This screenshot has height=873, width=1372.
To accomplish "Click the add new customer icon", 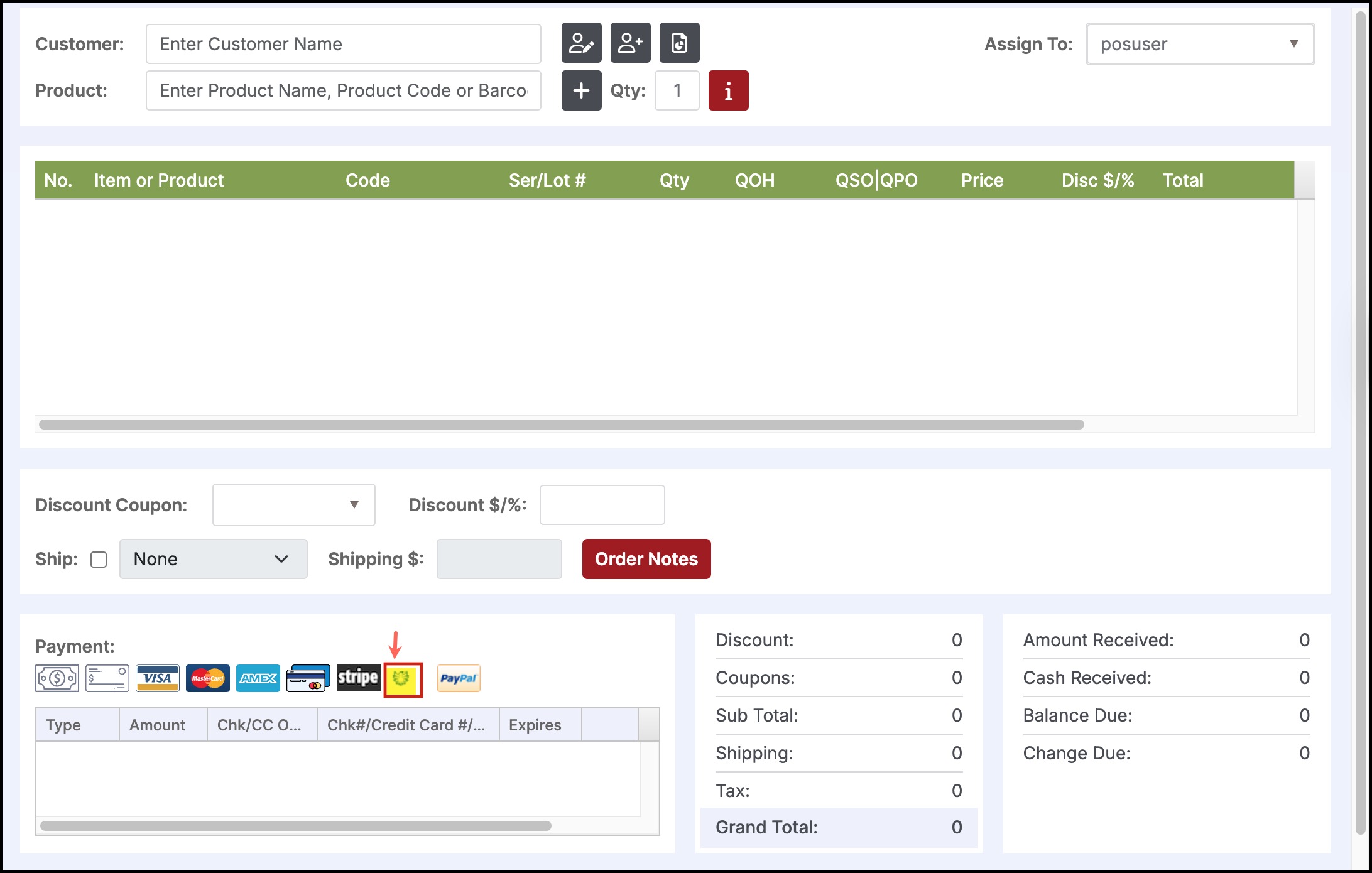I will click(630, 43).
